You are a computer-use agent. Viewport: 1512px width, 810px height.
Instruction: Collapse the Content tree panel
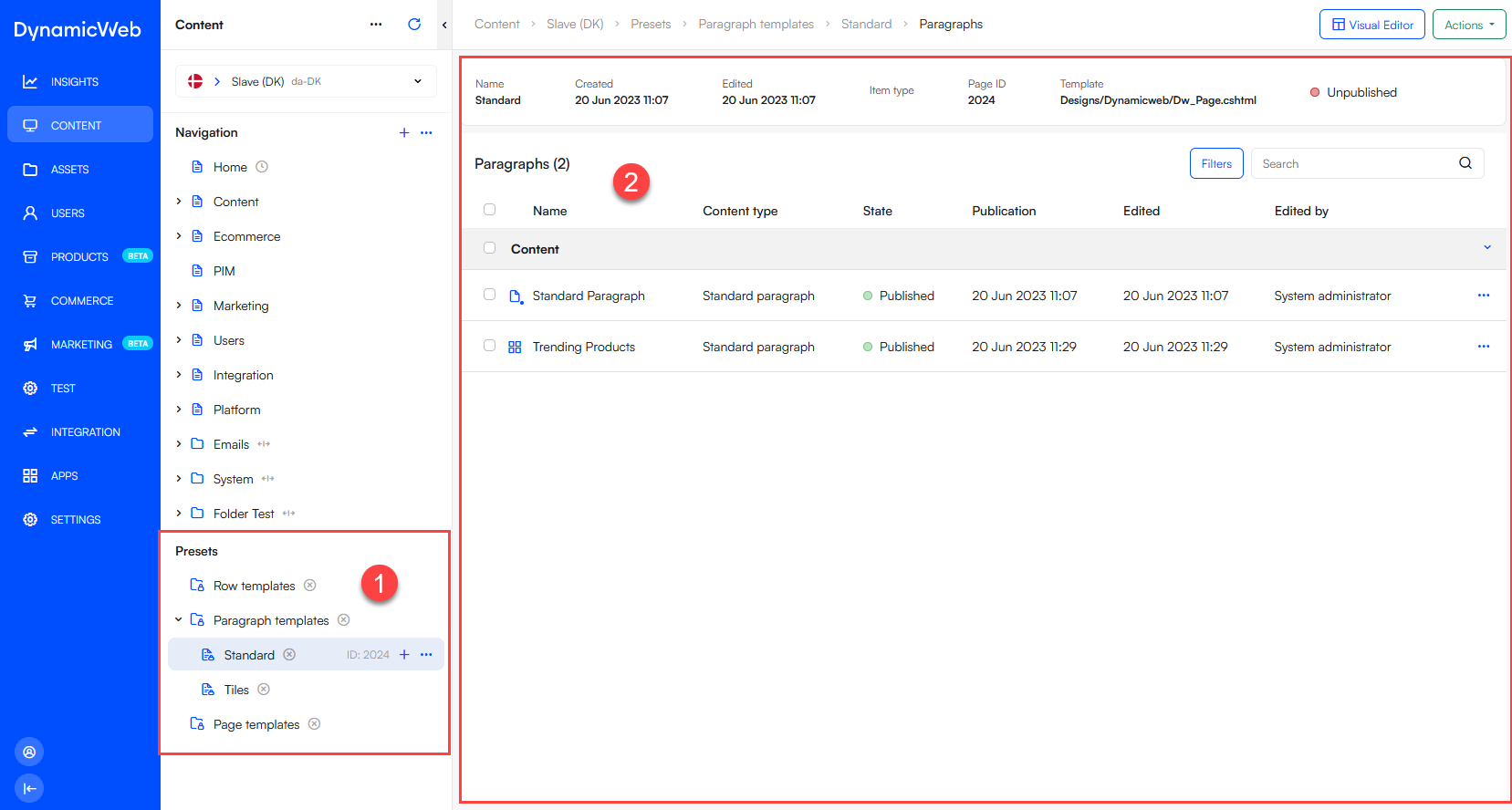click(444, 25)
